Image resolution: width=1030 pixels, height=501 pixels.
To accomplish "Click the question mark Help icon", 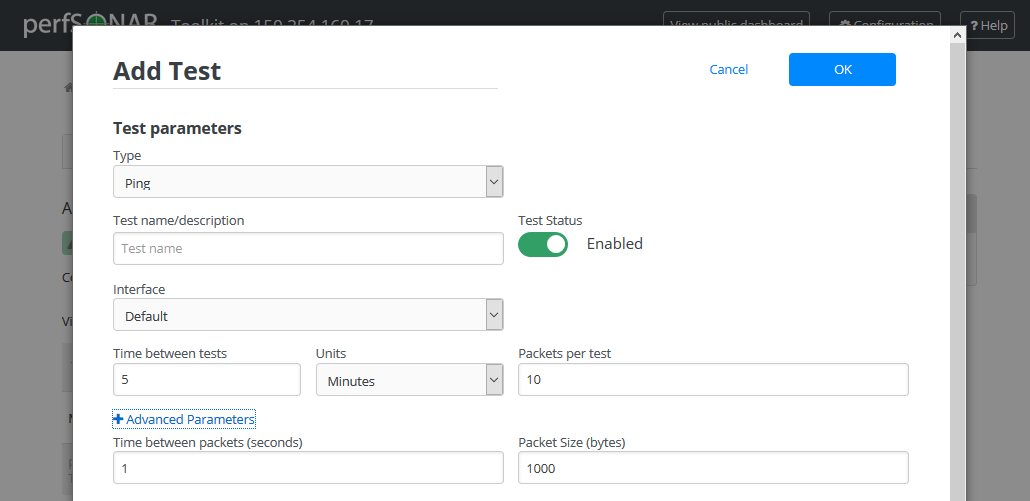I will [974, 26].
